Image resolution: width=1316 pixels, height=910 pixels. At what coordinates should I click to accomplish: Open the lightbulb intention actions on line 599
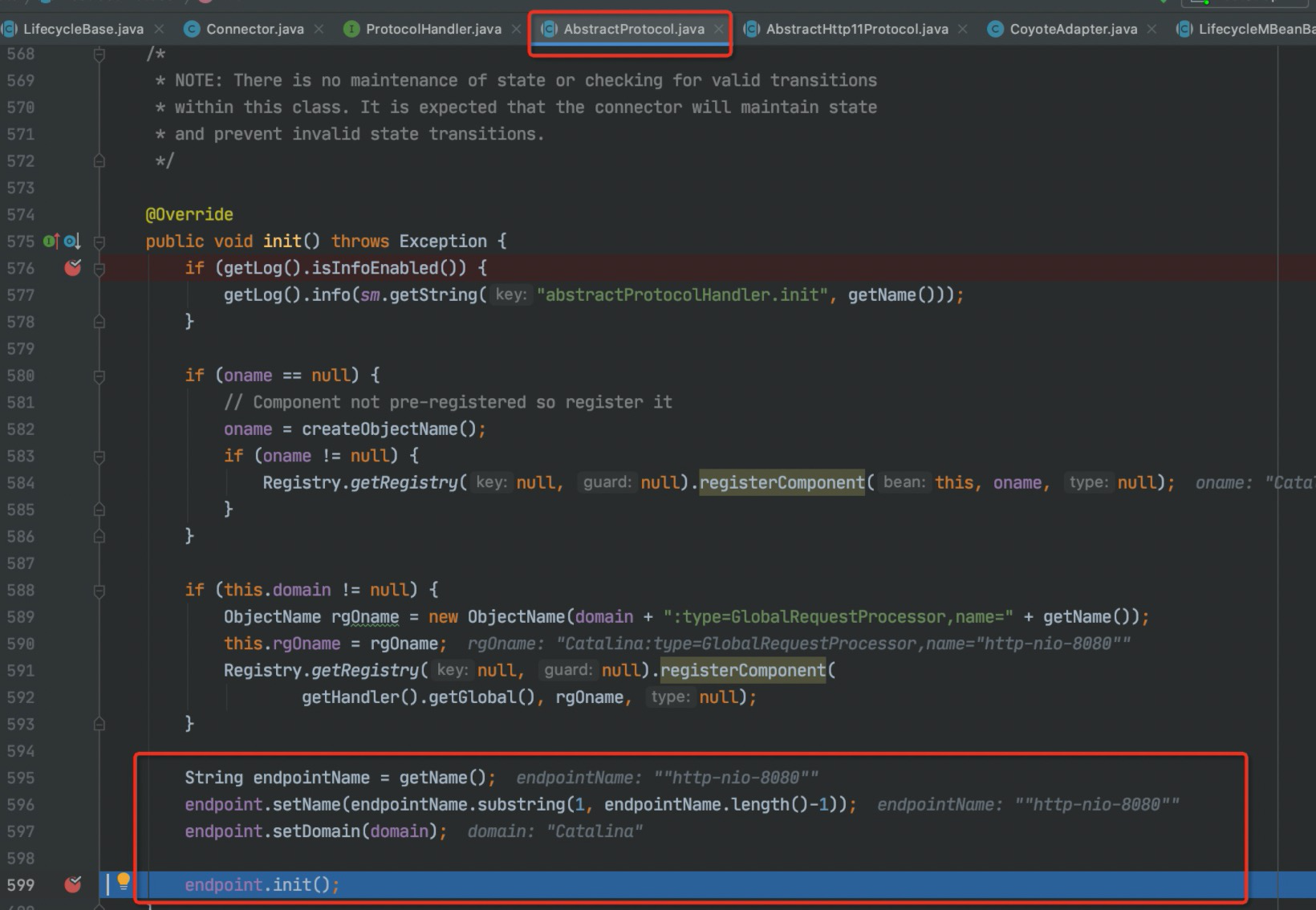[124, 882]
